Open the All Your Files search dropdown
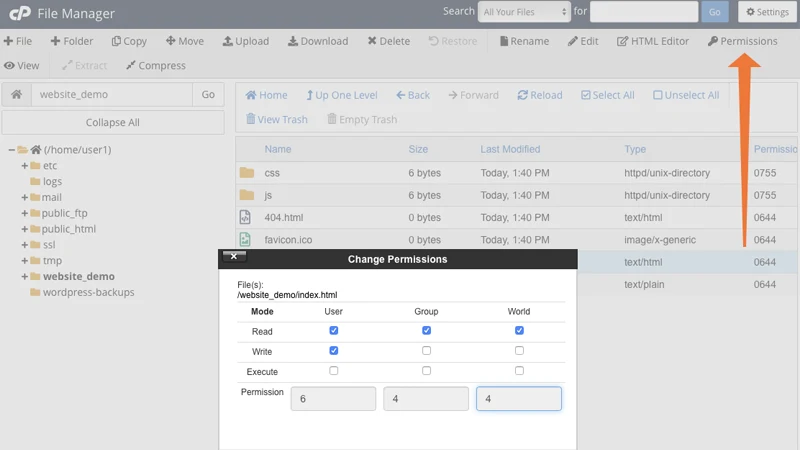The width and height of the screenshot is (800, 450). (x=524, y=12)
